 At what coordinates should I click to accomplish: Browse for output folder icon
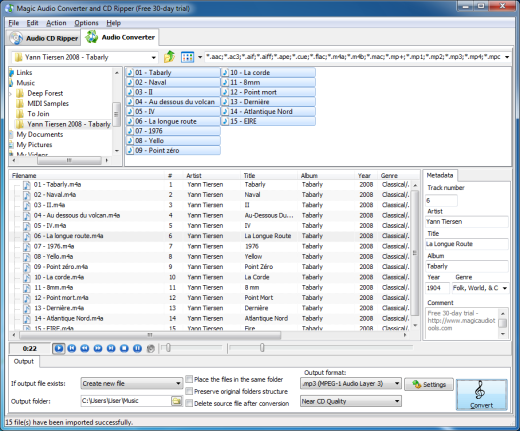pos(176,401)
